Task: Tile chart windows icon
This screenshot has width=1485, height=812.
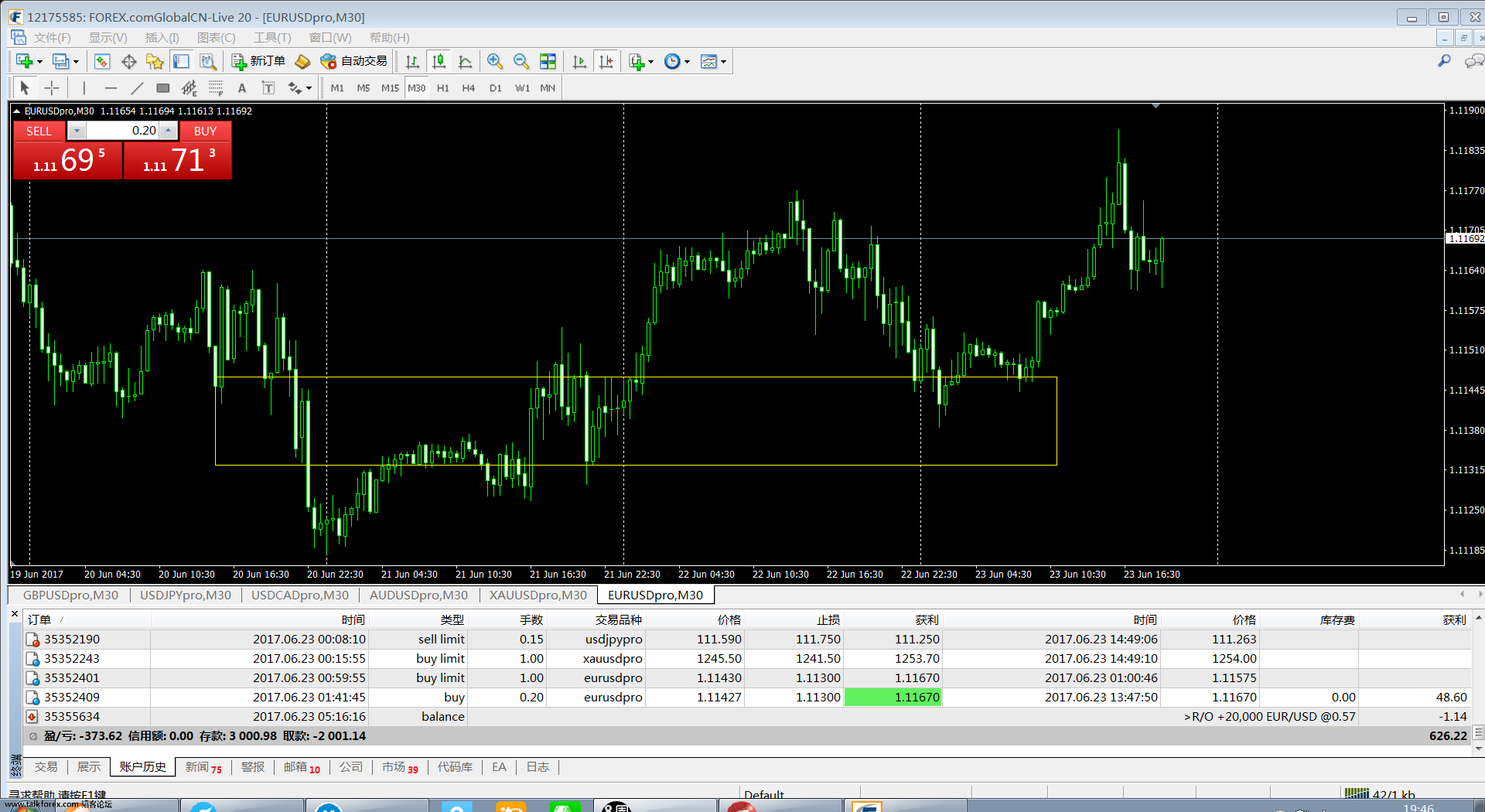Action: [548, 61]
